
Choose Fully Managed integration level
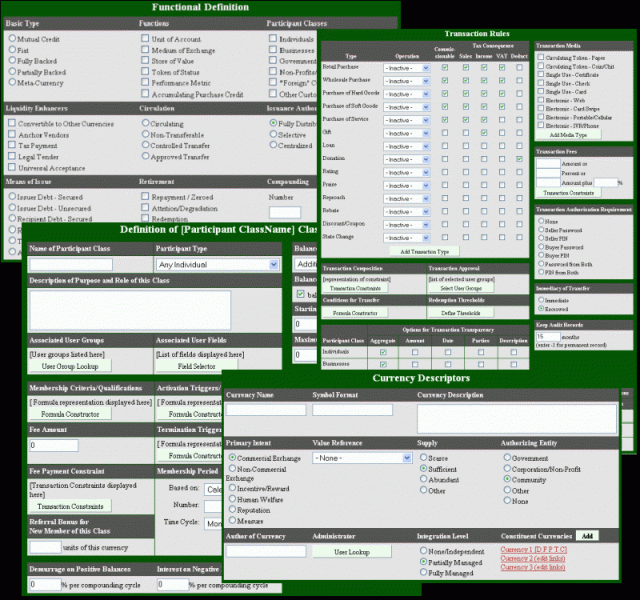(x=424, y=572)
